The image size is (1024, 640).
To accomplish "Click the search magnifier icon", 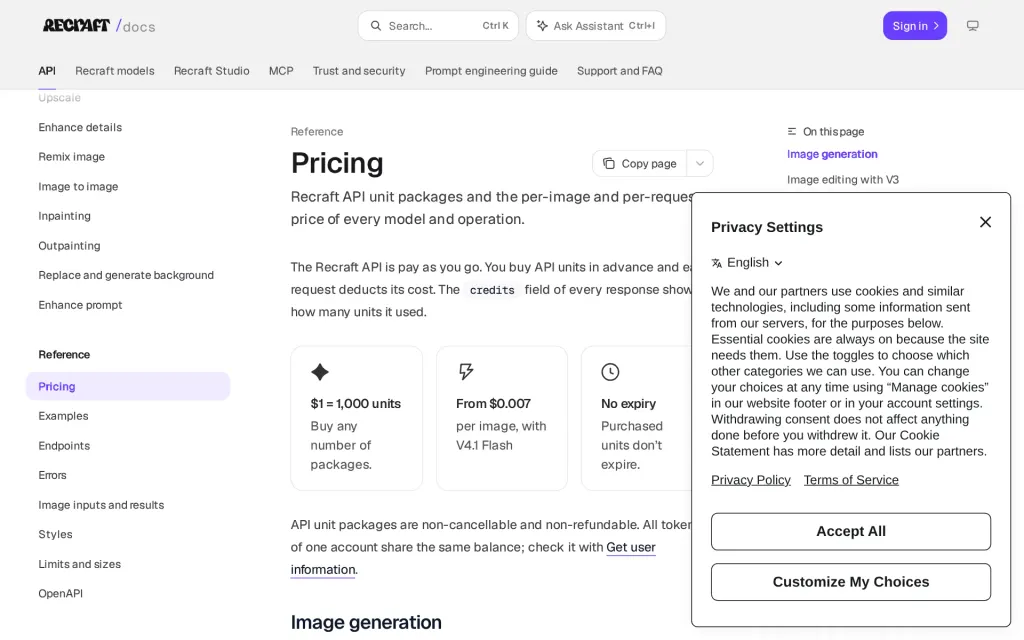I will coord(376,26).
